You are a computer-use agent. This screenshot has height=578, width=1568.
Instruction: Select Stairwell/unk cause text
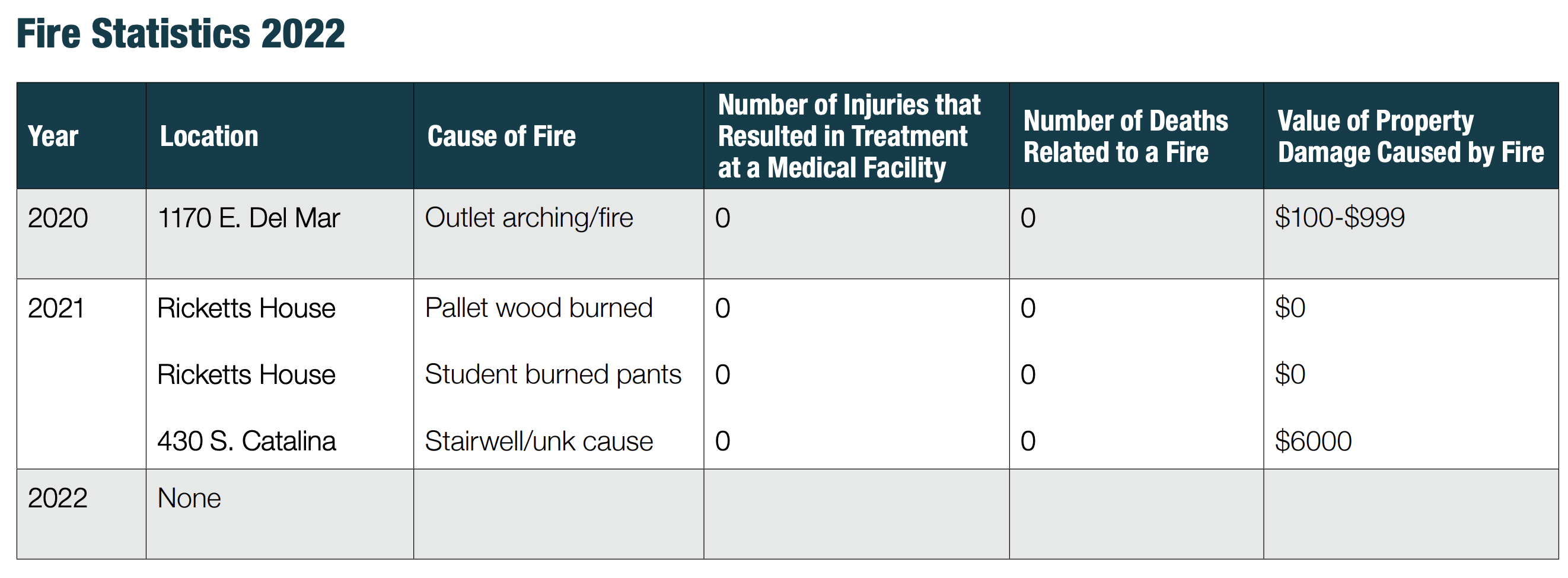[538, 441]
